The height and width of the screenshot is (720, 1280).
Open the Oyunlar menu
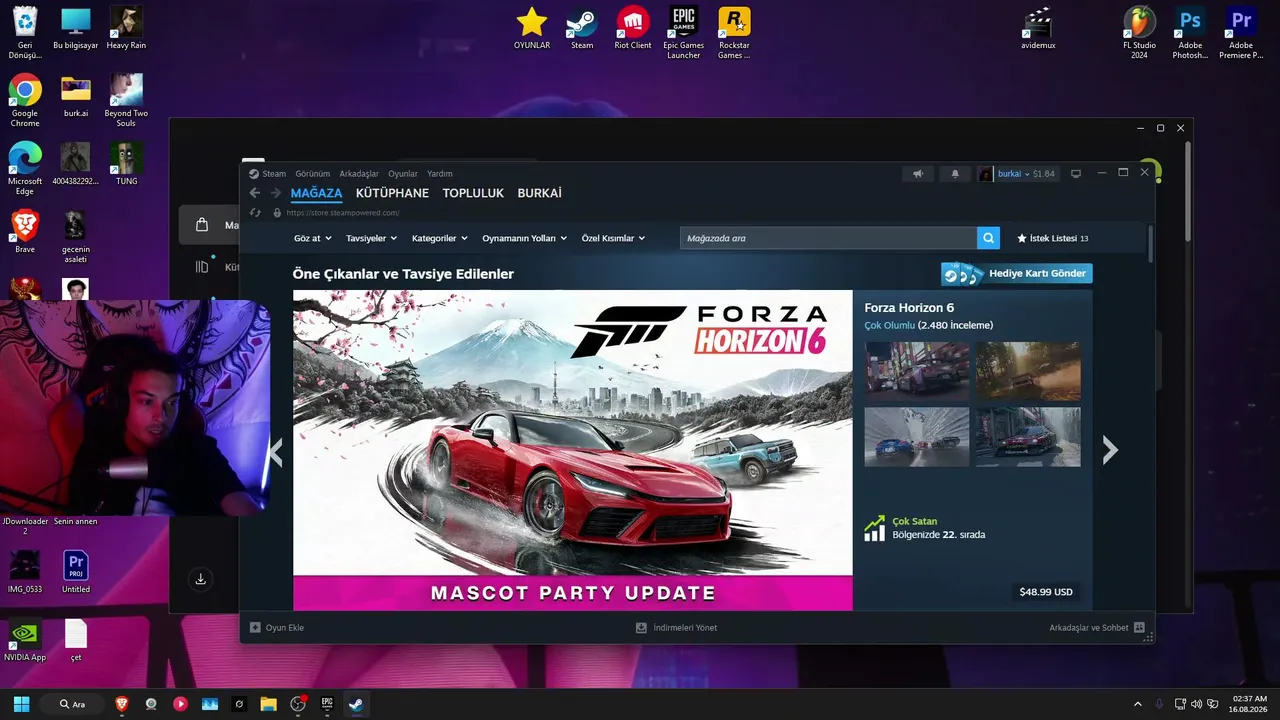pos(403,174)
